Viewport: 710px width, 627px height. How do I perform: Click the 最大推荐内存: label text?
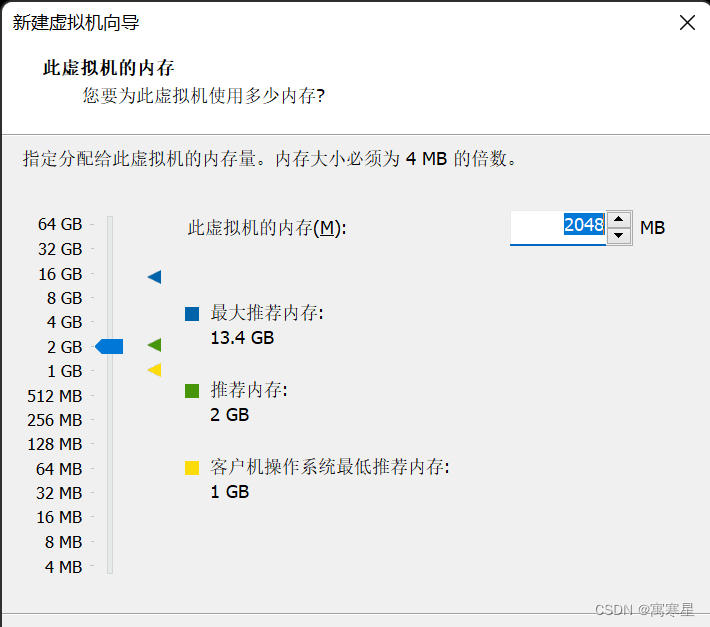click(267, 313)
